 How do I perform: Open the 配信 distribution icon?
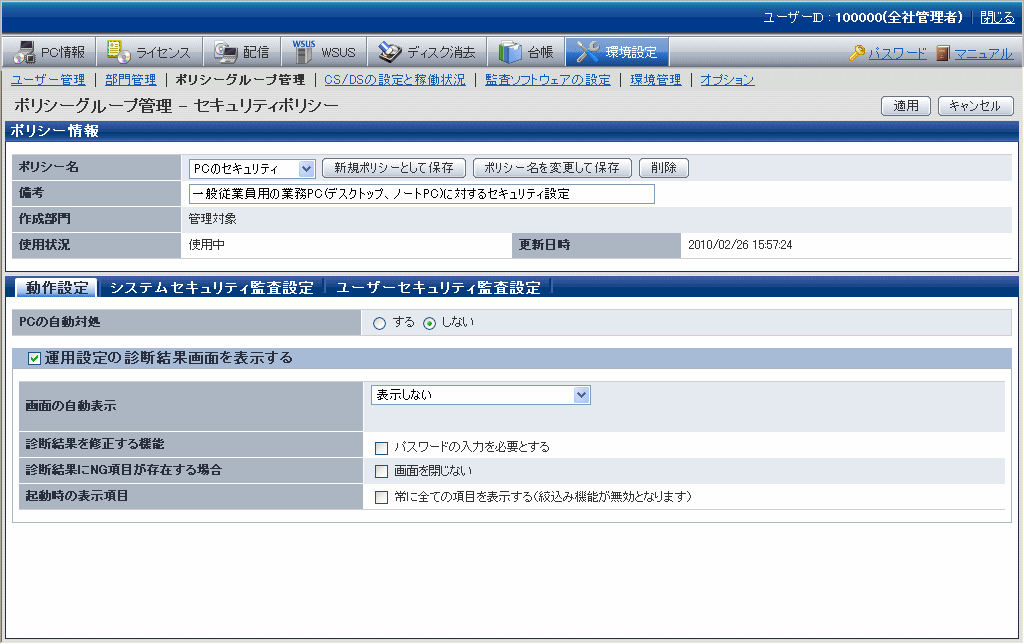226,52
